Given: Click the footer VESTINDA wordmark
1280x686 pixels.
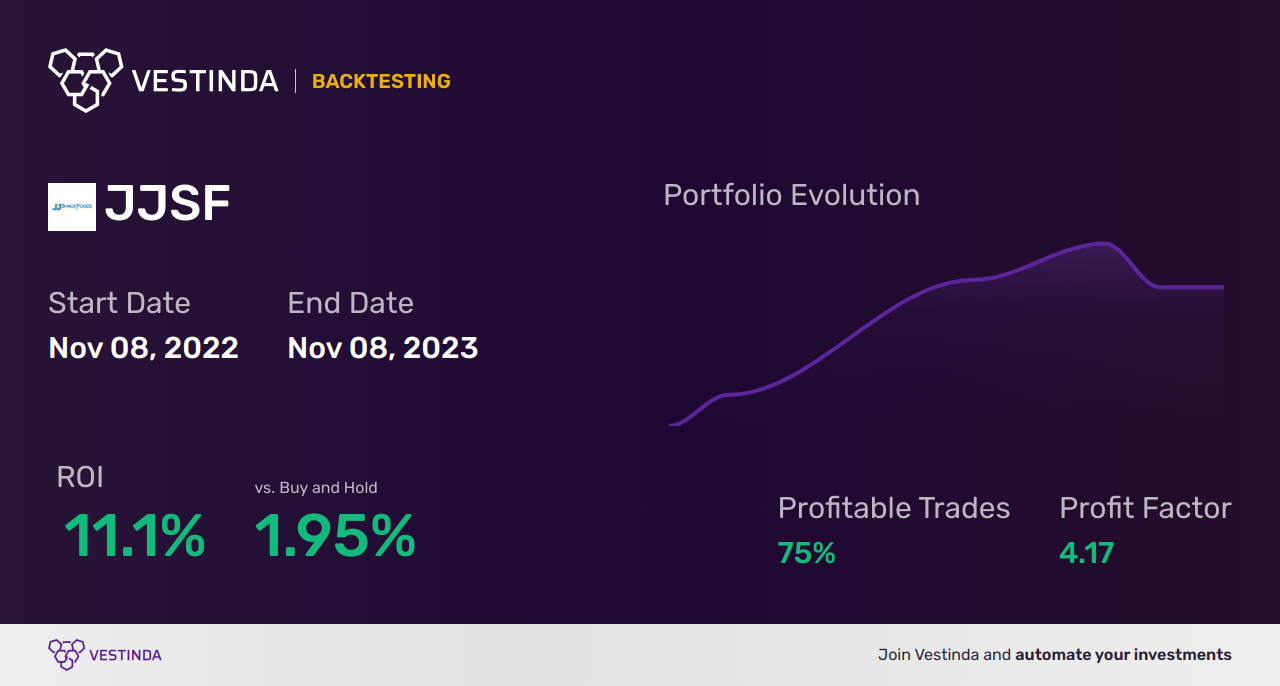Looking at the screenshot, I should [125, 655].
